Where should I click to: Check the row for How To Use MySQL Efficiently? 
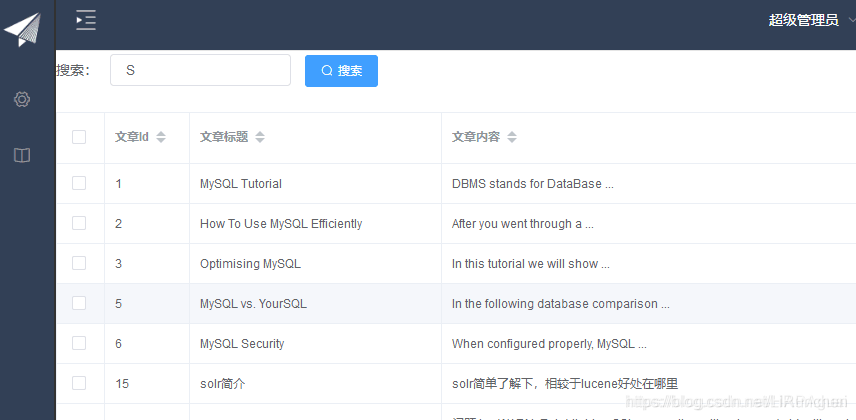[79, 223]
